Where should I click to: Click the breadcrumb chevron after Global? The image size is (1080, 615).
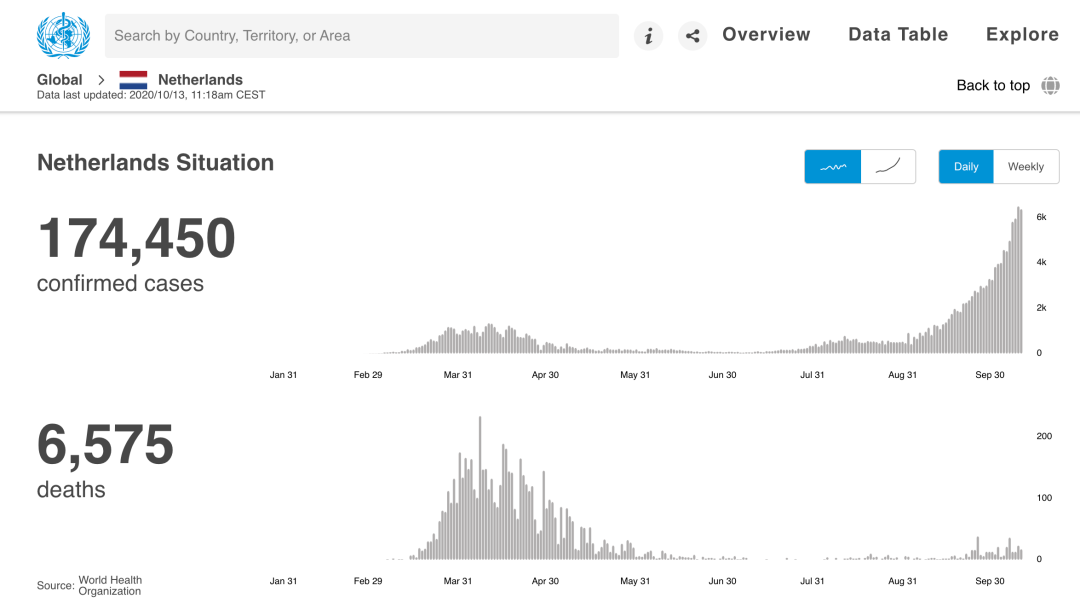pyautogui.click(x=101, y=80)
